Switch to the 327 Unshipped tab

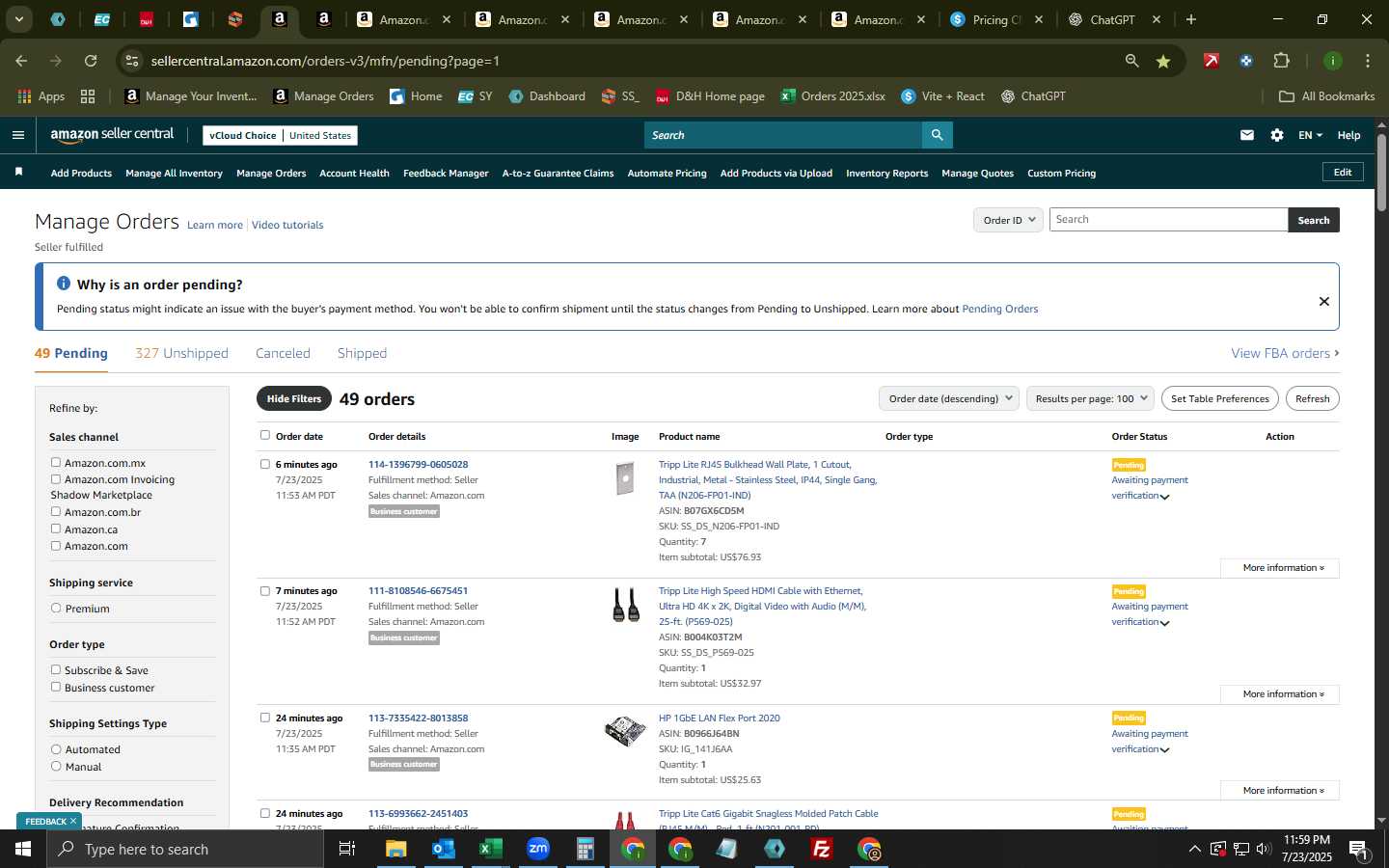[181, 353]
